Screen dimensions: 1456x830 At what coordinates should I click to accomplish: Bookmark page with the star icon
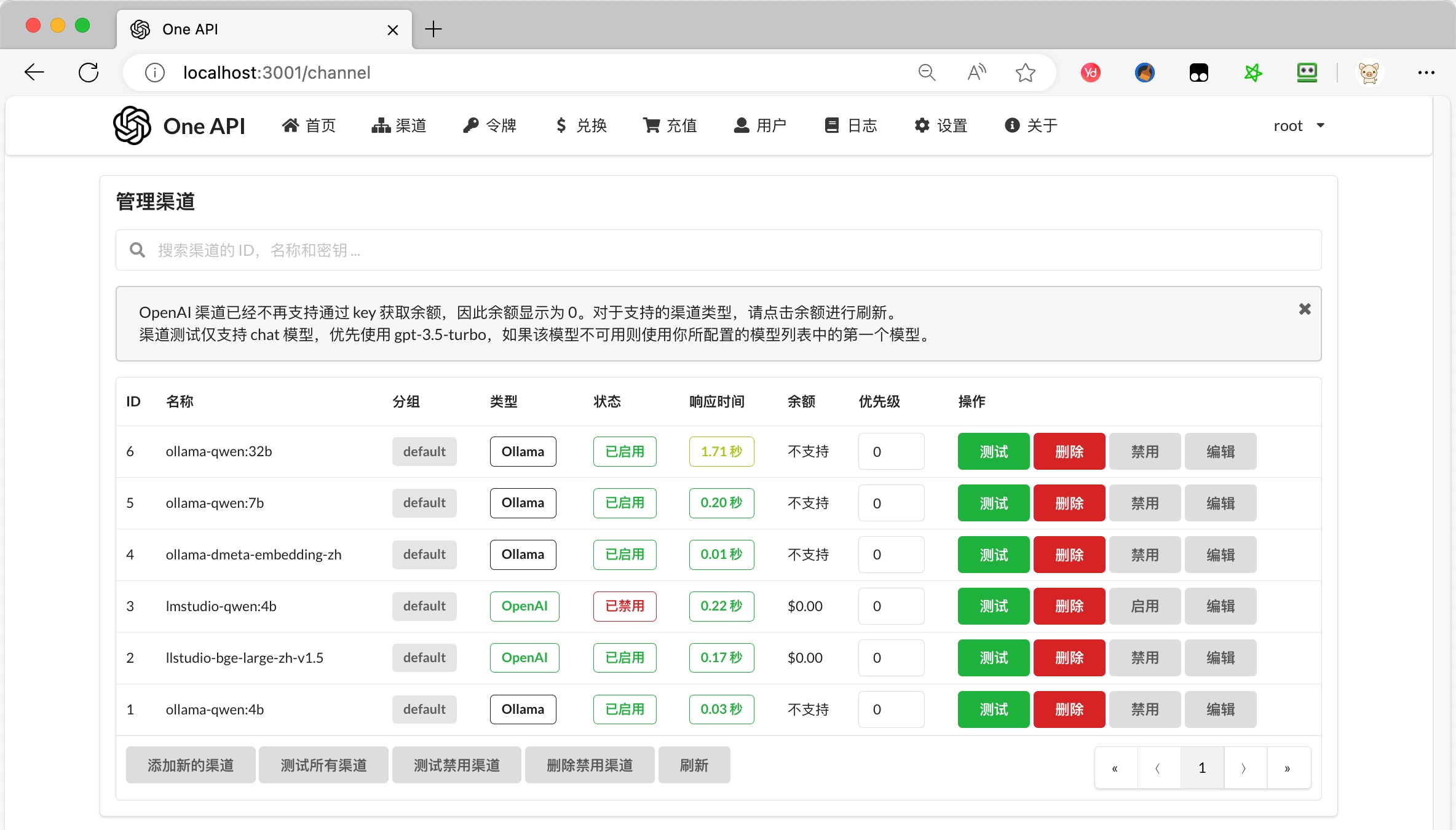[1025, 73]
